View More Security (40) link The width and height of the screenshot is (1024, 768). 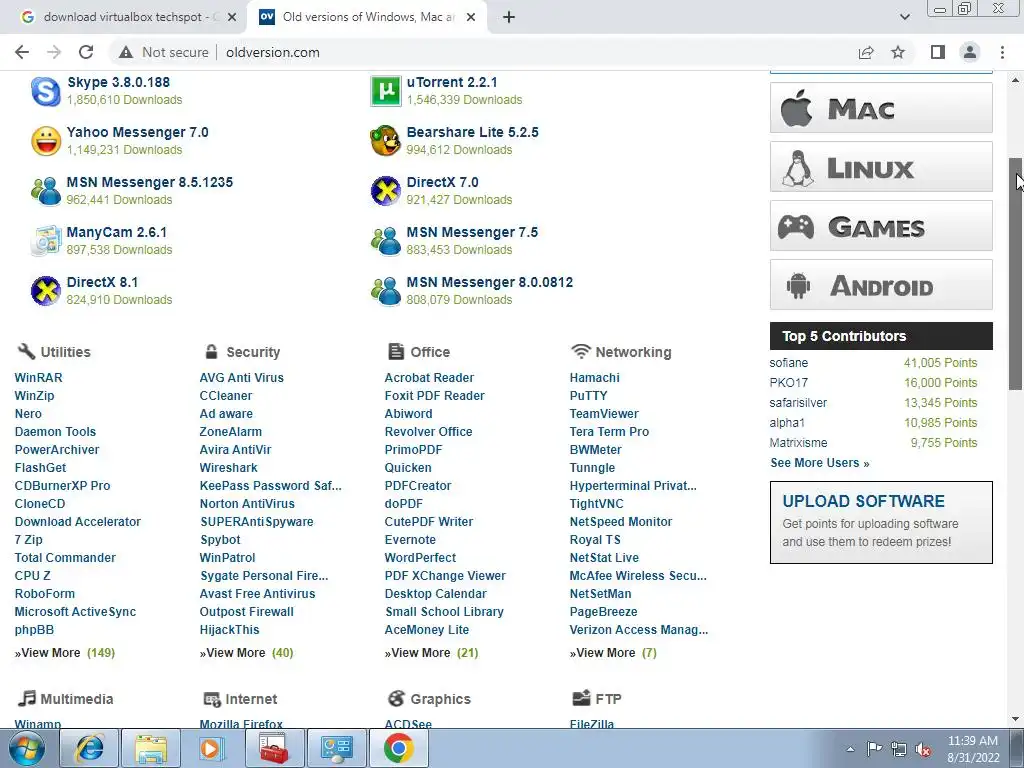[246, 652]
